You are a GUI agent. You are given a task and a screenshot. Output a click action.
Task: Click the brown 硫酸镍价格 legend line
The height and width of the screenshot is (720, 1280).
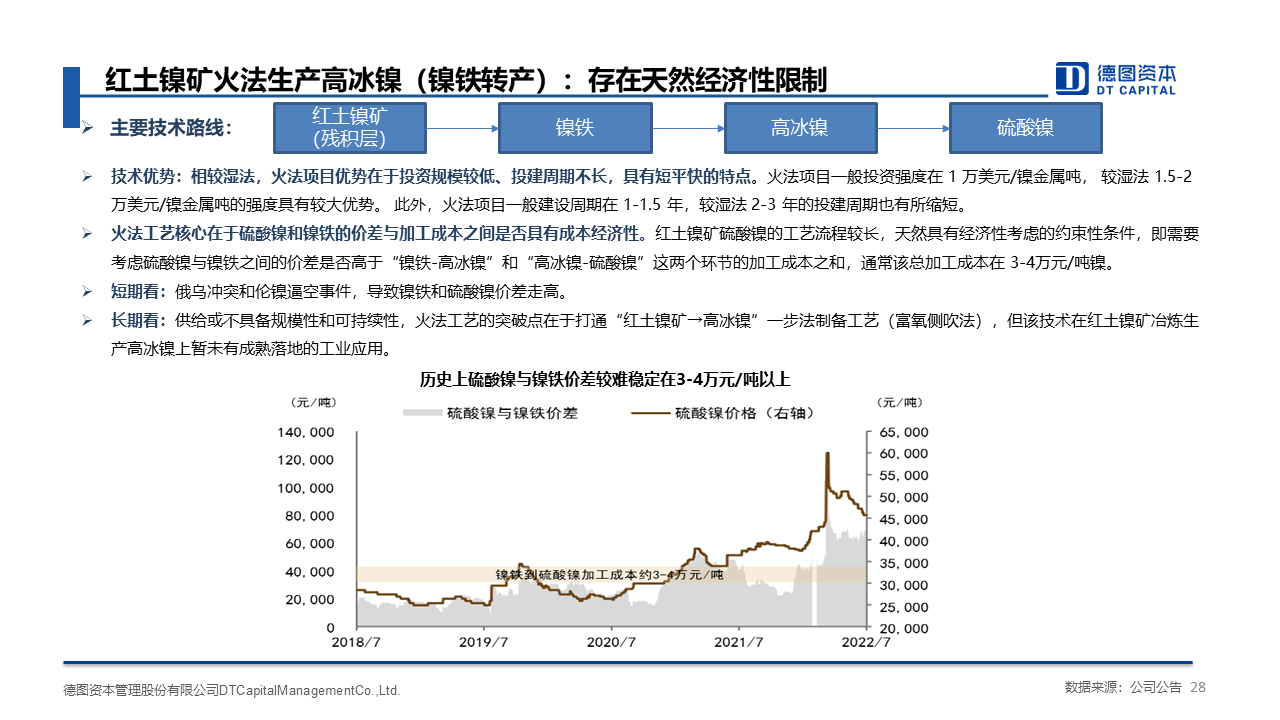[x=645, y=412]
